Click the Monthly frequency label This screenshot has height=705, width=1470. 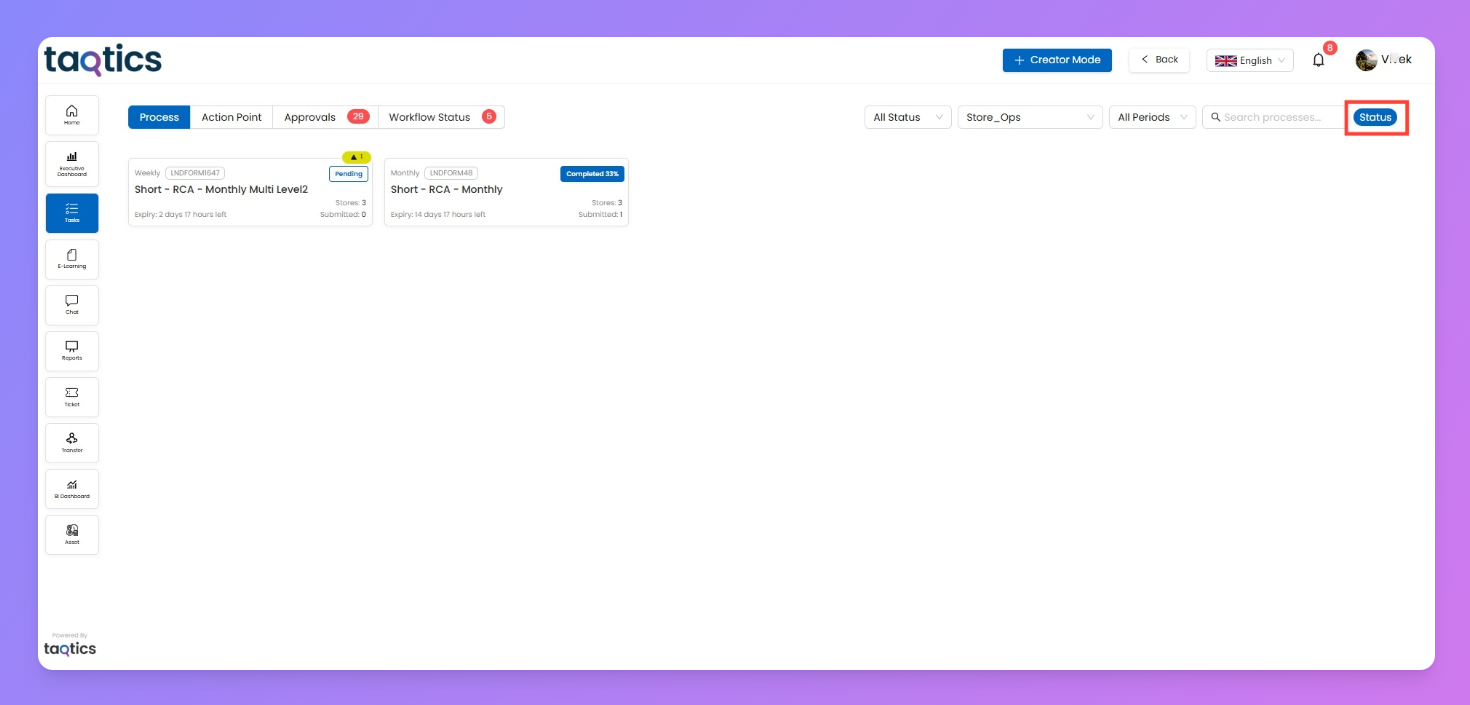pyautogui.click(x=405, y=173)
